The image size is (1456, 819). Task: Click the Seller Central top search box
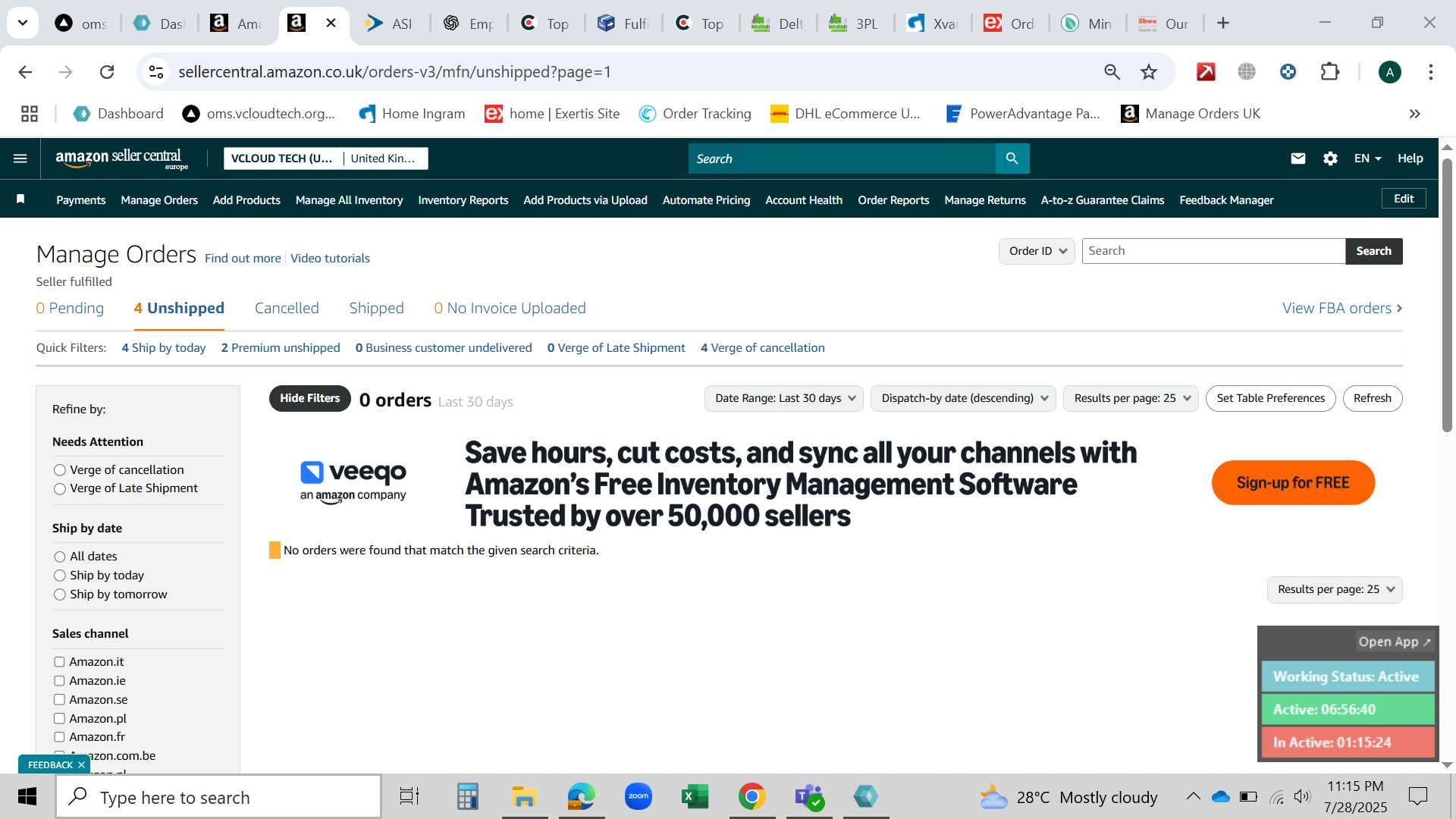pyautogui.click(x=842, y=158)
